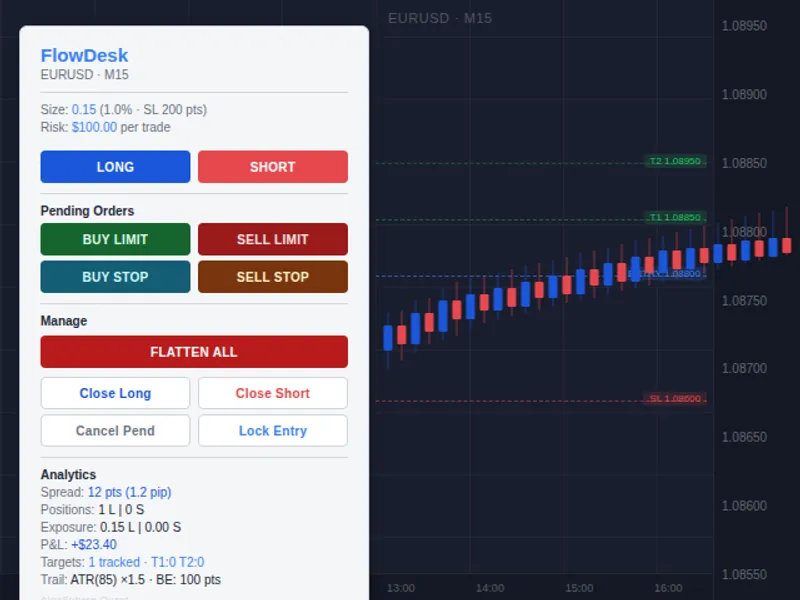Image resolution: width=800 pixels, height=600 pixels.
Task: Flatten all open positions
Action: (x=194, y=352)
